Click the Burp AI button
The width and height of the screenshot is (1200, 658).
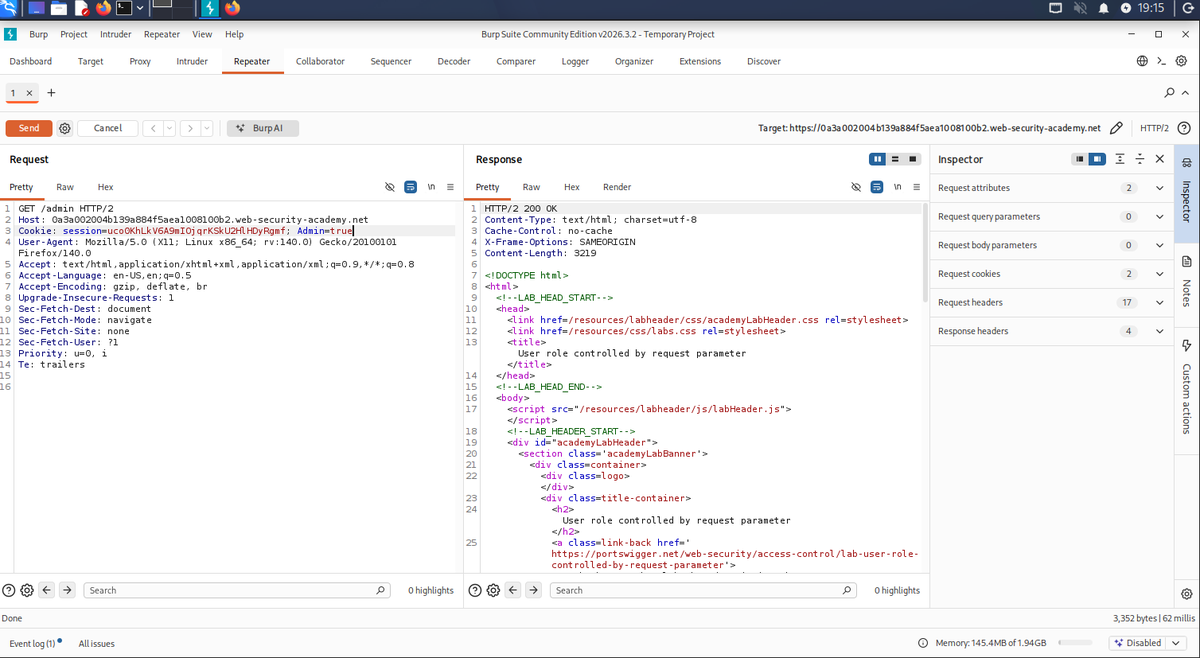coord(263,128)
